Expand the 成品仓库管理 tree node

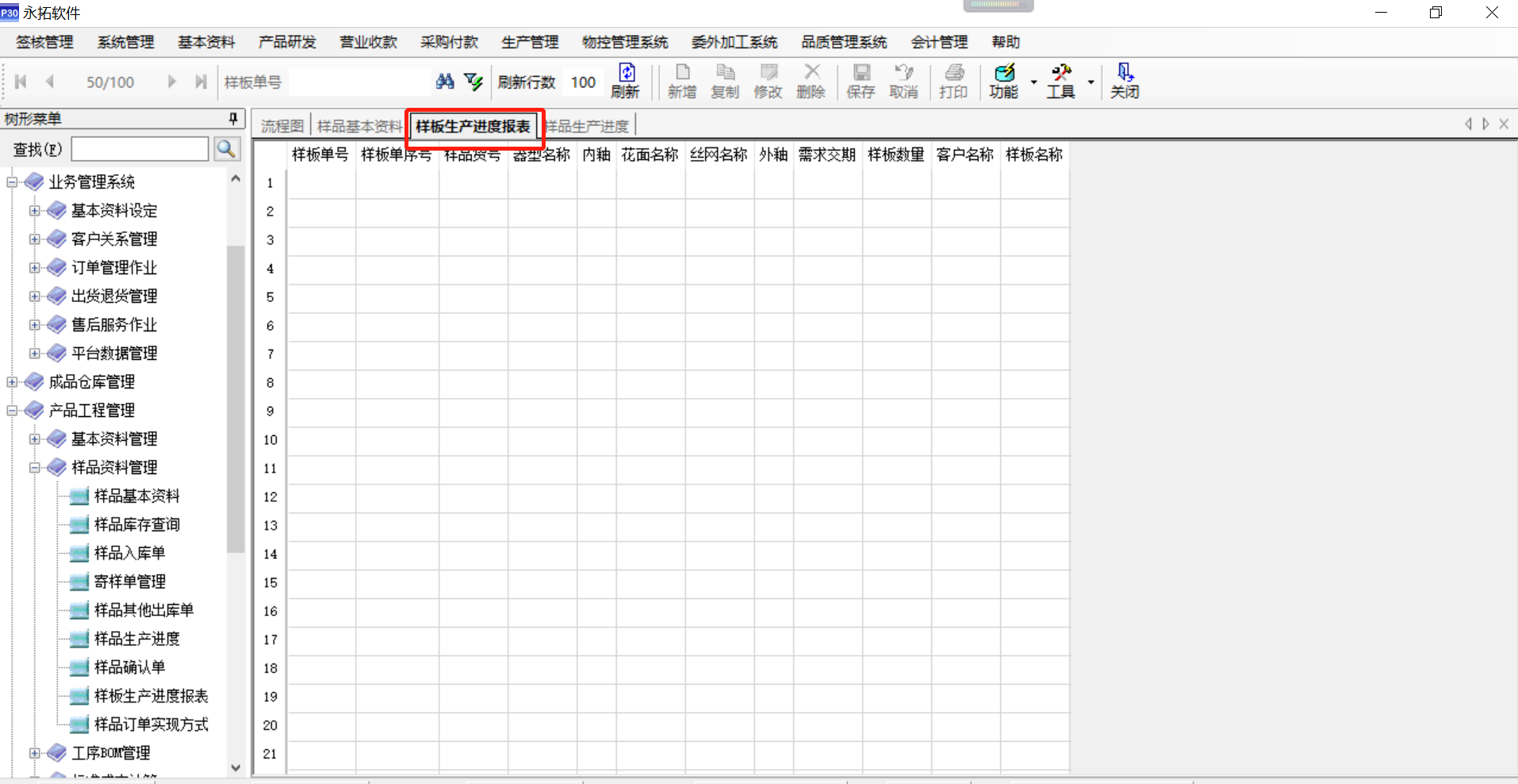coord(12,382)
